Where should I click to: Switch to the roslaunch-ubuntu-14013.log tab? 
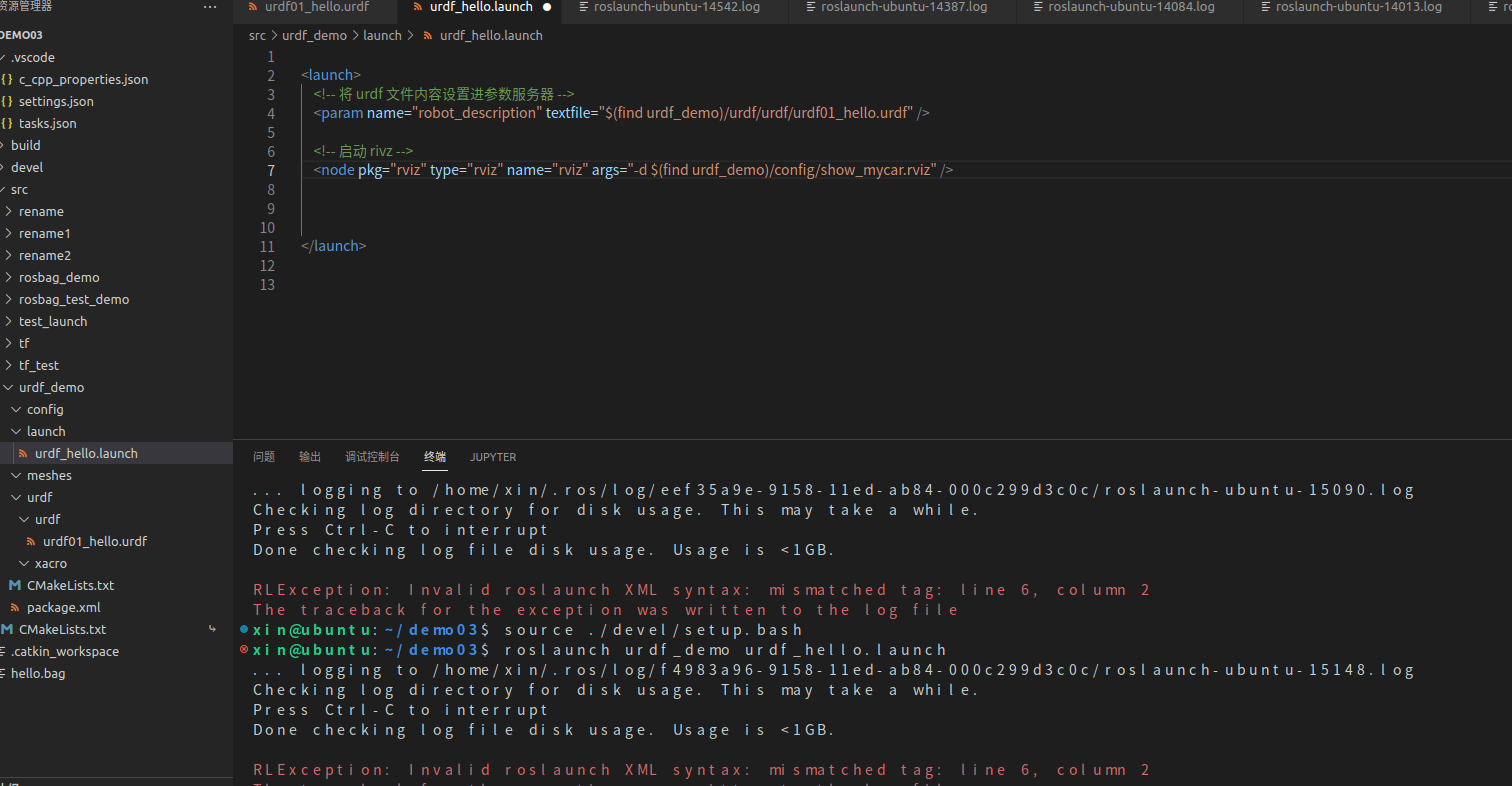coord(1358,7)
